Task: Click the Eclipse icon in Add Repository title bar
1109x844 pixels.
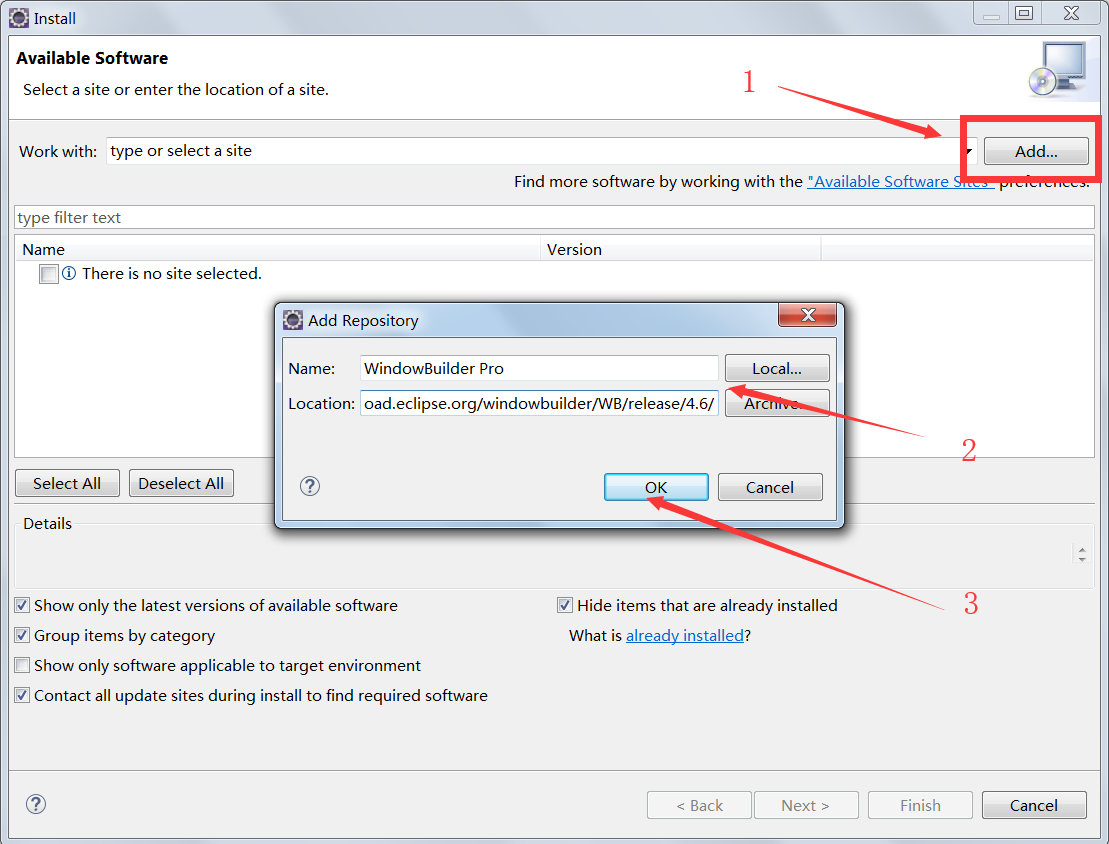Action: coord(293,320)
